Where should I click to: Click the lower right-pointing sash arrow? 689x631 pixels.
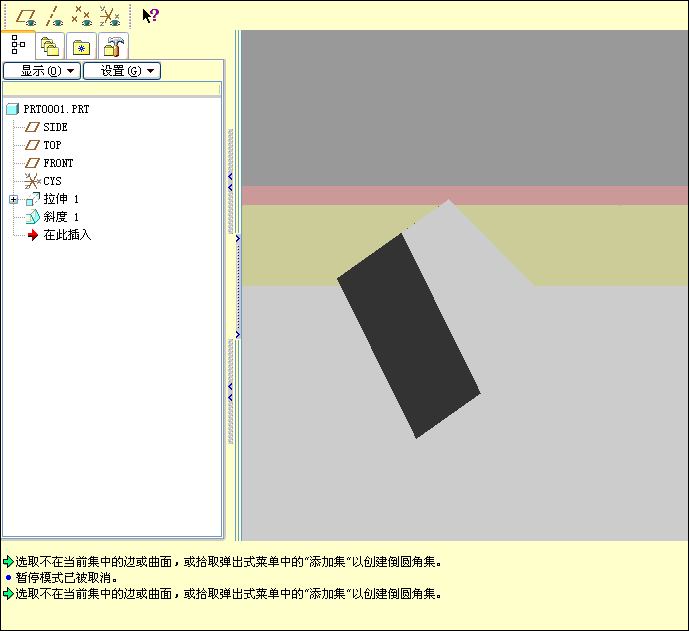tap(238, 335)
